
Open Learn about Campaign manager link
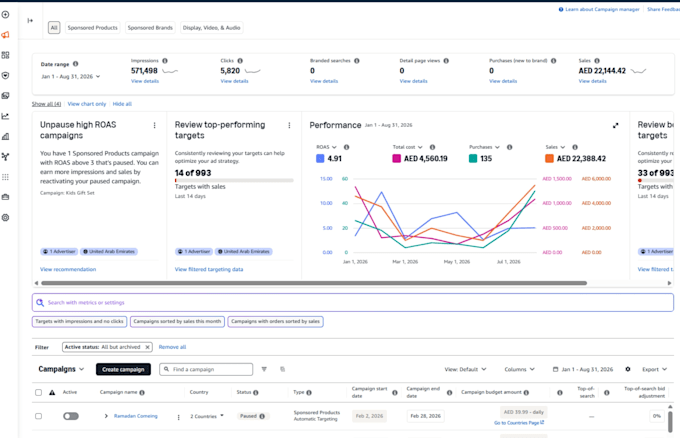click(602, 9)
